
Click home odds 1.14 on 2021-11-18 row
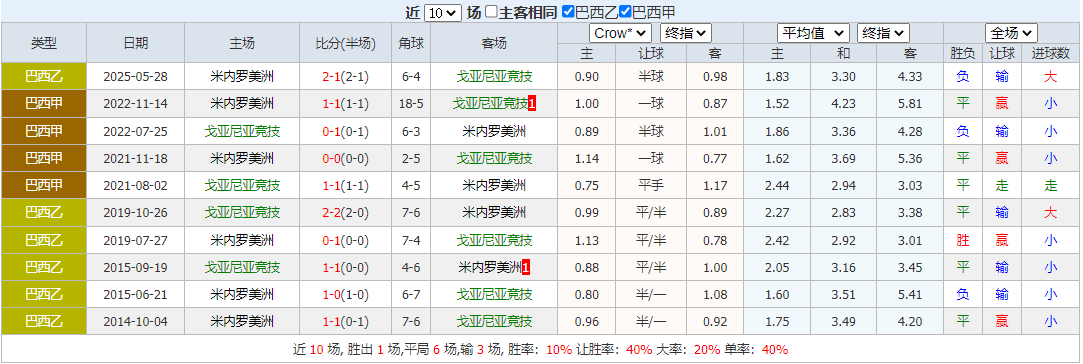click(587, 159)
